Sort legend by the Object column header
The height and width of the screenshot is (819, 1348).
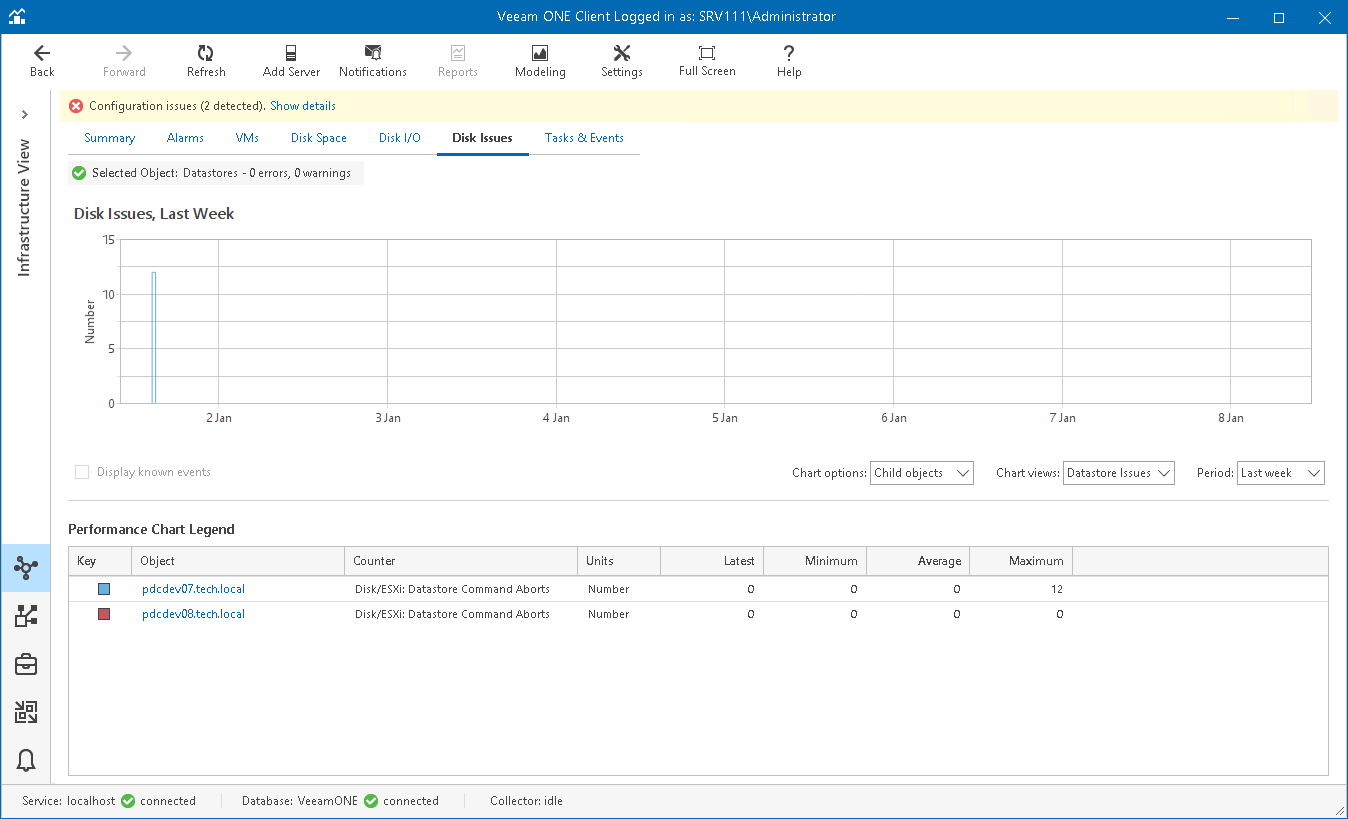238,561
